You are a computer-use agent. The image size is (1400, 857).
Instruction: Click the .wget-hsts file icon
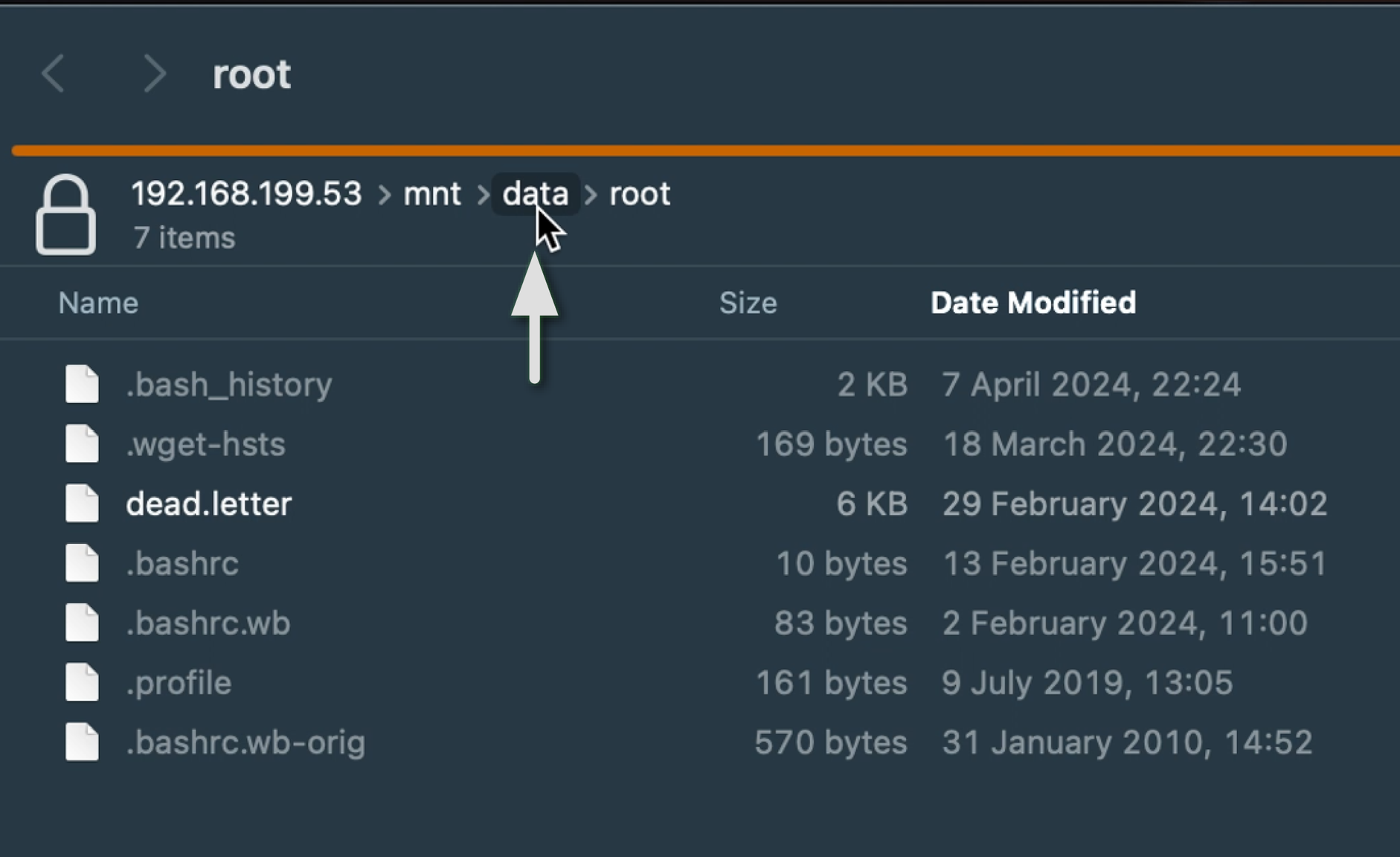(82, 444)
